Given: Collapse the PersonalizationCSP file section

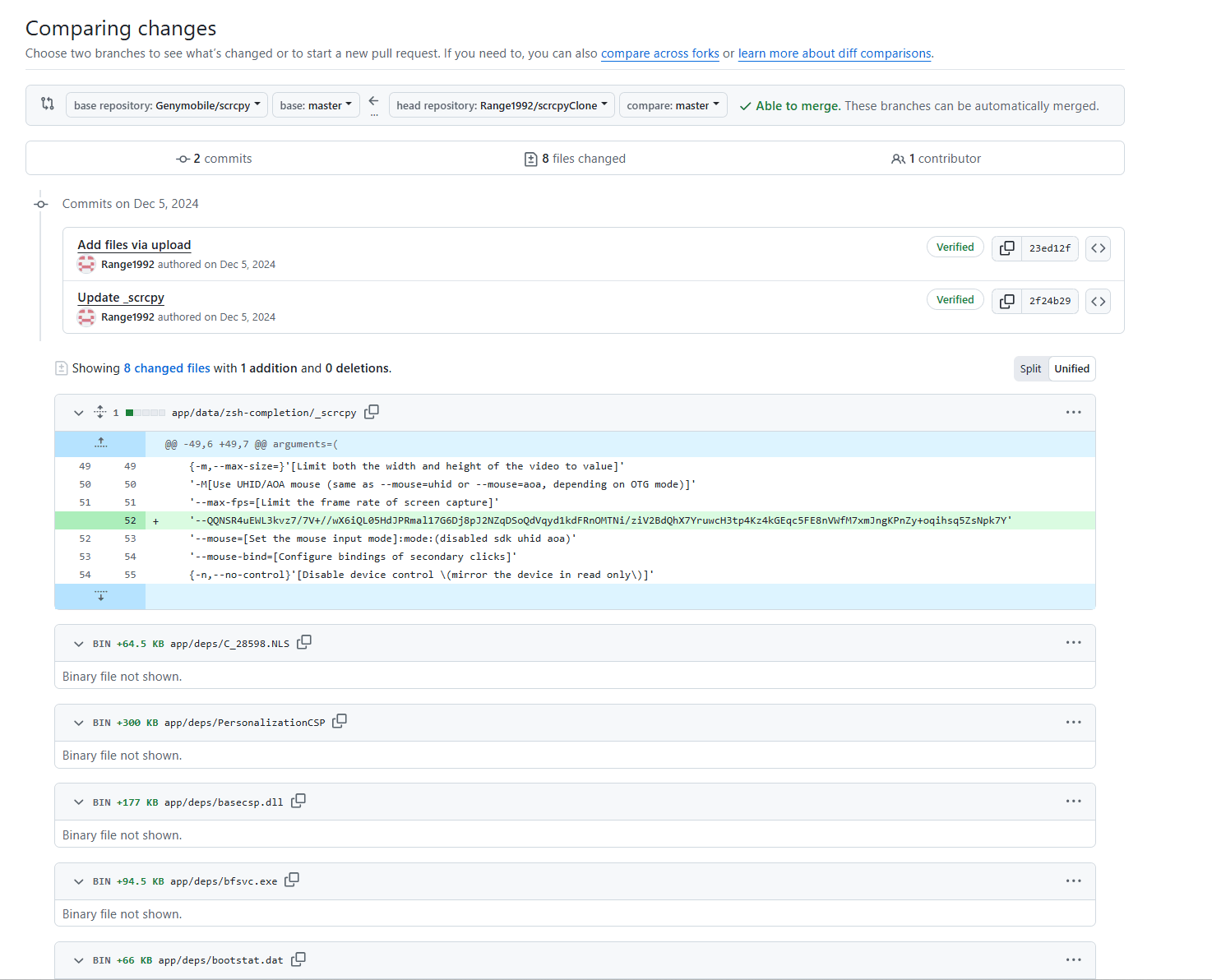Looking at the screenshot, I should tap(79, 723).
